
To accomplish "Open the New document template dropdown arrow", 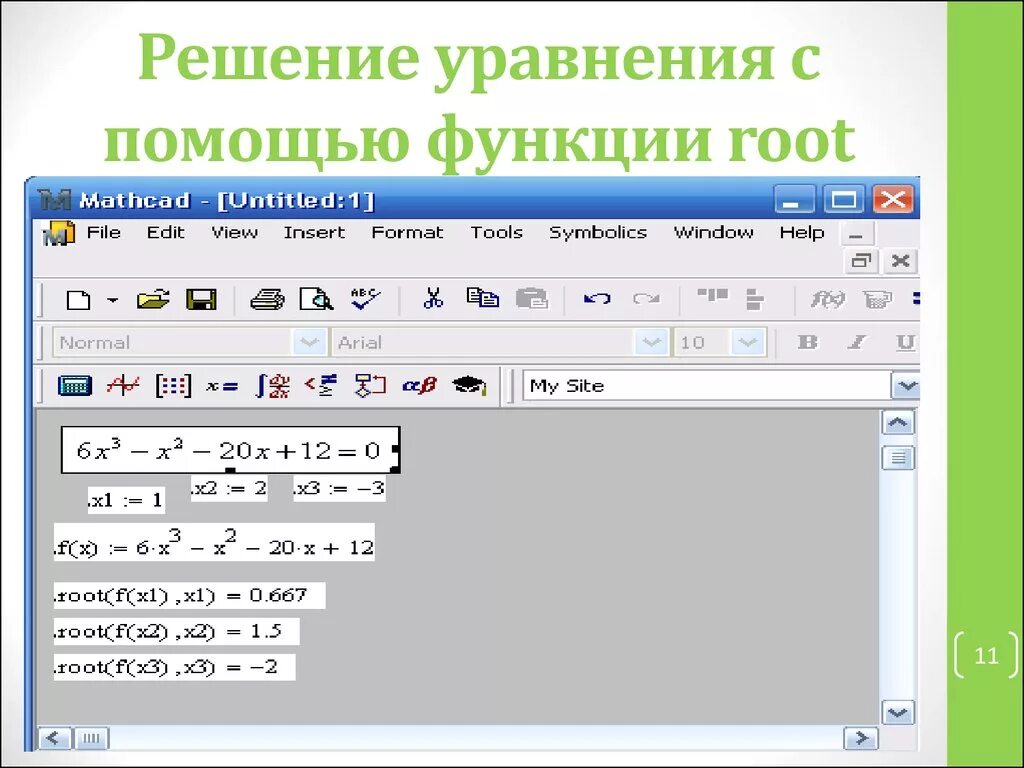I will click(x=113, y=300).
